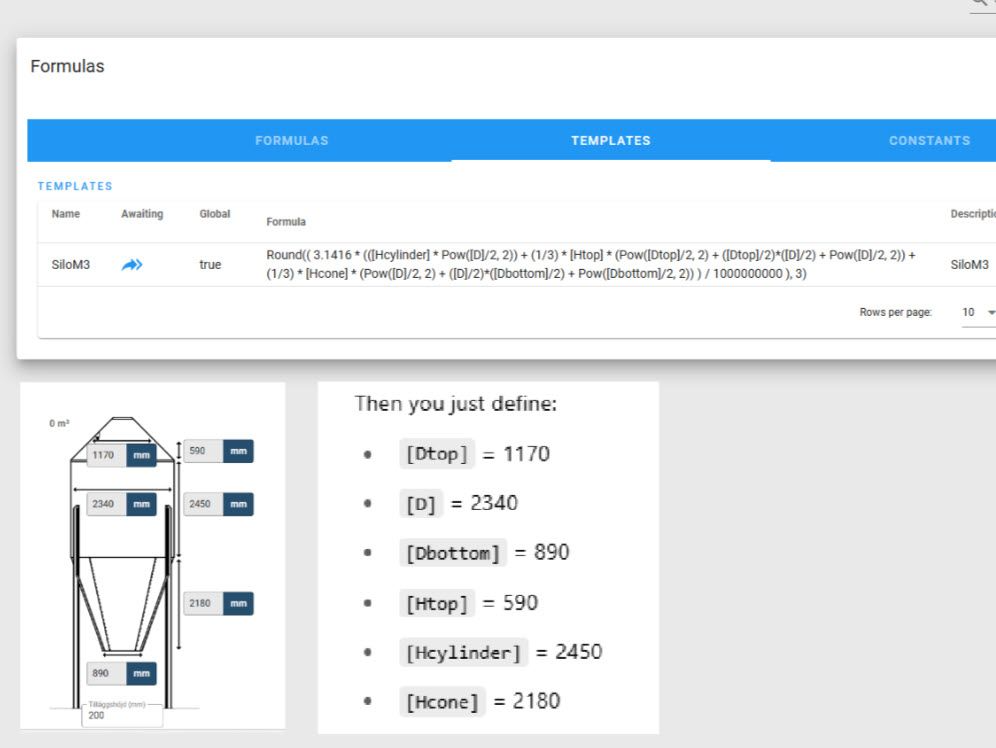996x748 pixels.
Task: Click the Awaiting arrow icon for SiloM3
Action: (132, 265)
